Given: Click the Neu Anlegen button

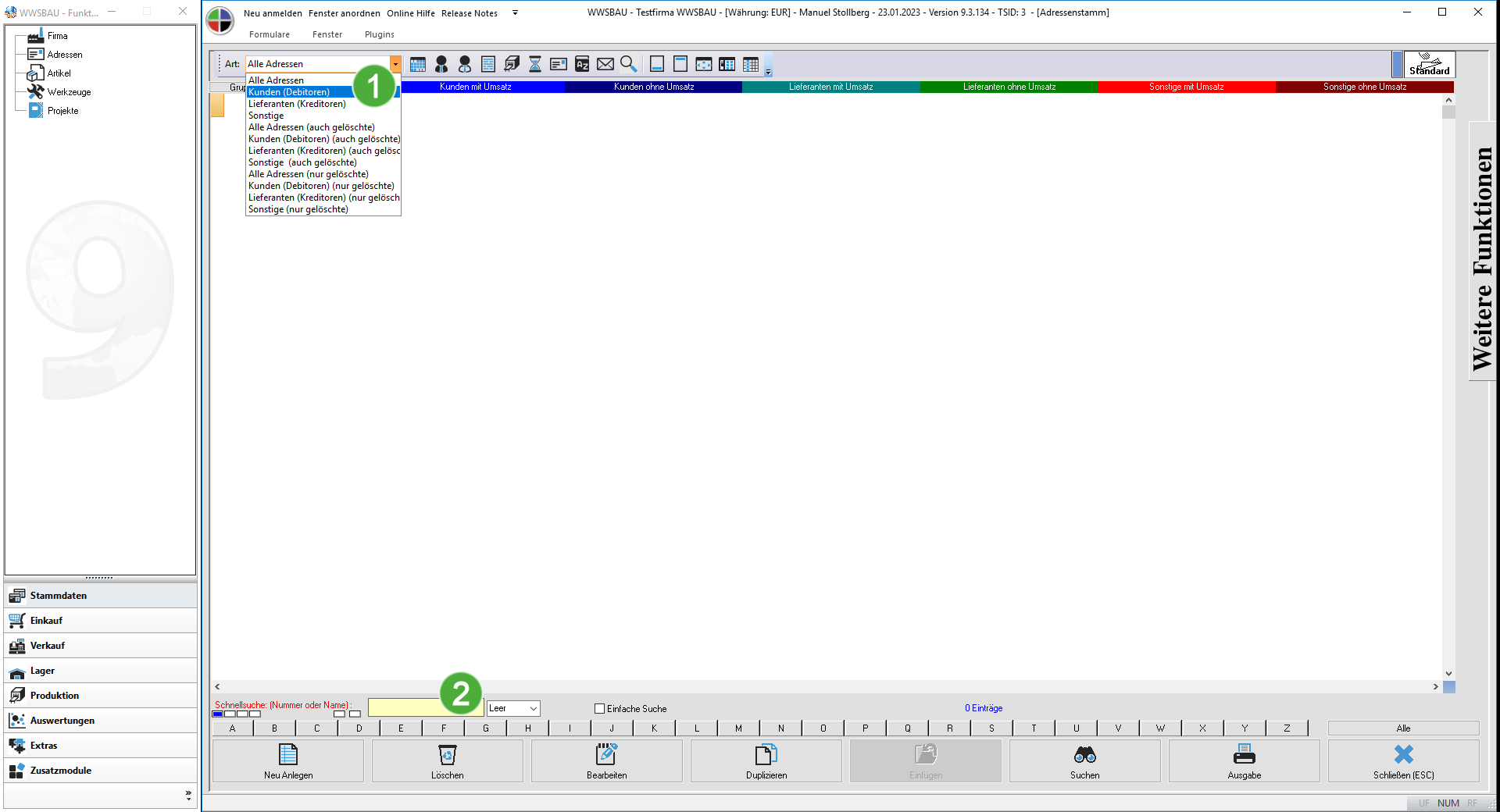Looking at the screenshot, I should (288, 761).
